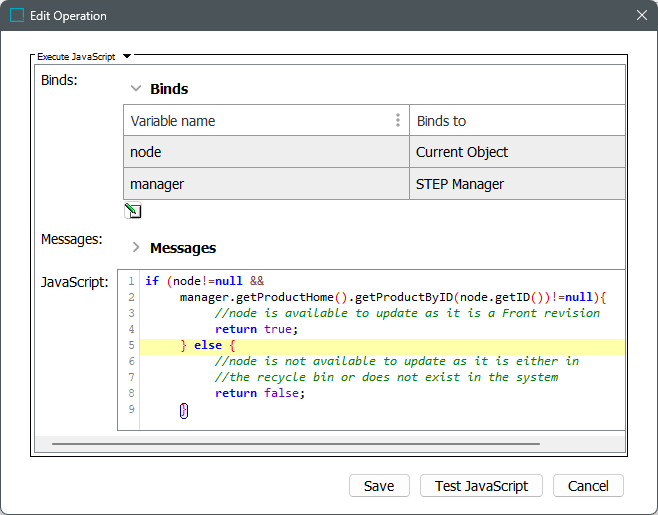Click the closing brace on line 9
The height and width of the screenshot is (515, 658).
point(183,410)
